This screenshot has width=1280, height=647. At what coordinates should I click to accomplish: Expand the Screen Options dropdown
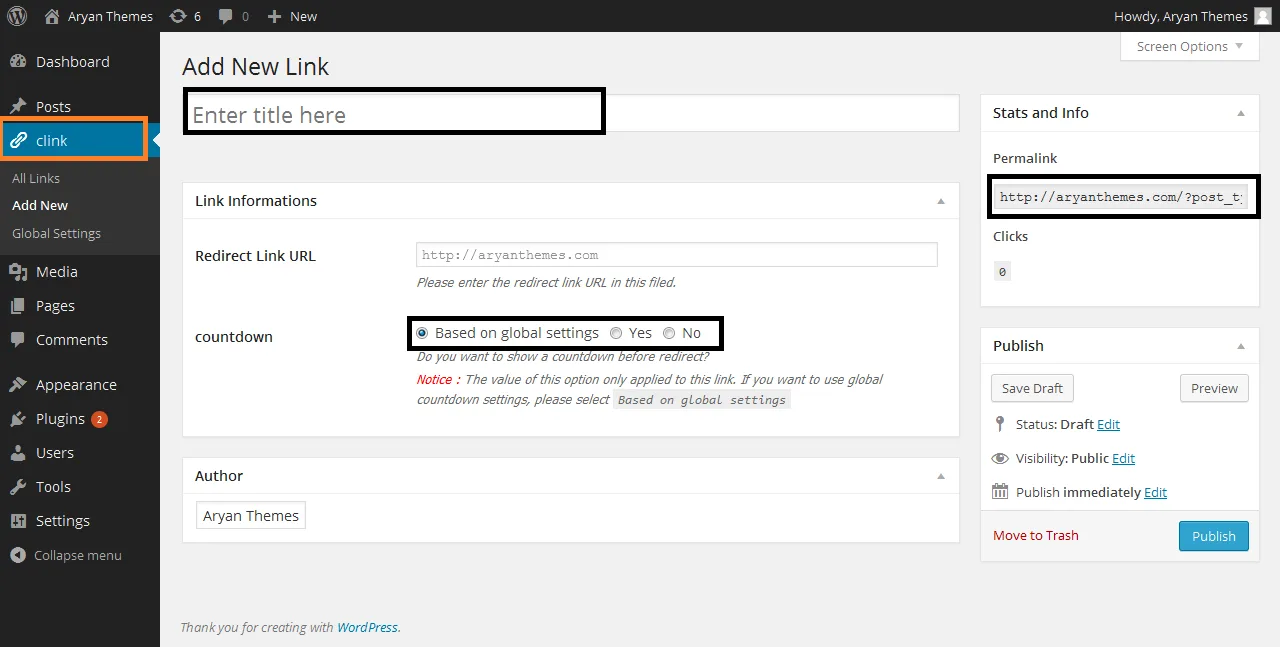(x=1189, y=46)
